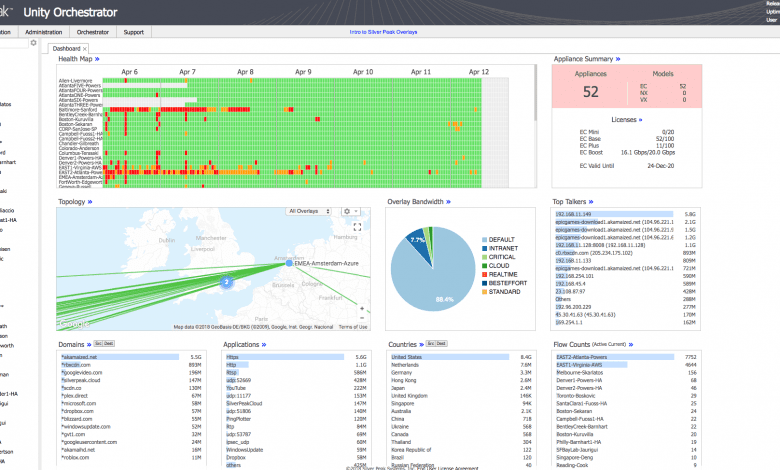Screen dimensions: 780x470
Task: Open Intro to Silver Peak Overlays link
Action: [383, 32]
